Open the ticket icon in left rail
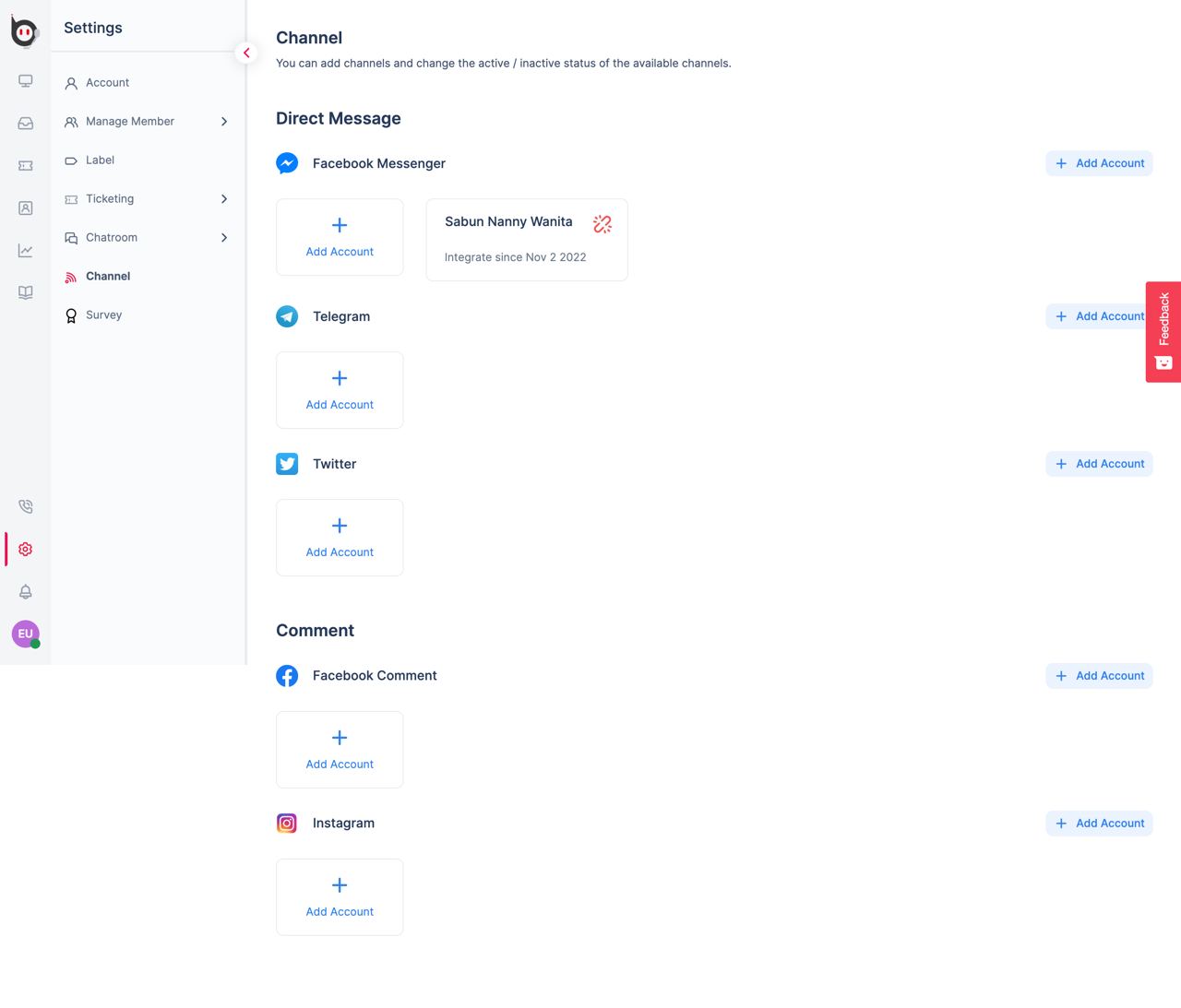 [x=26, y=166]
